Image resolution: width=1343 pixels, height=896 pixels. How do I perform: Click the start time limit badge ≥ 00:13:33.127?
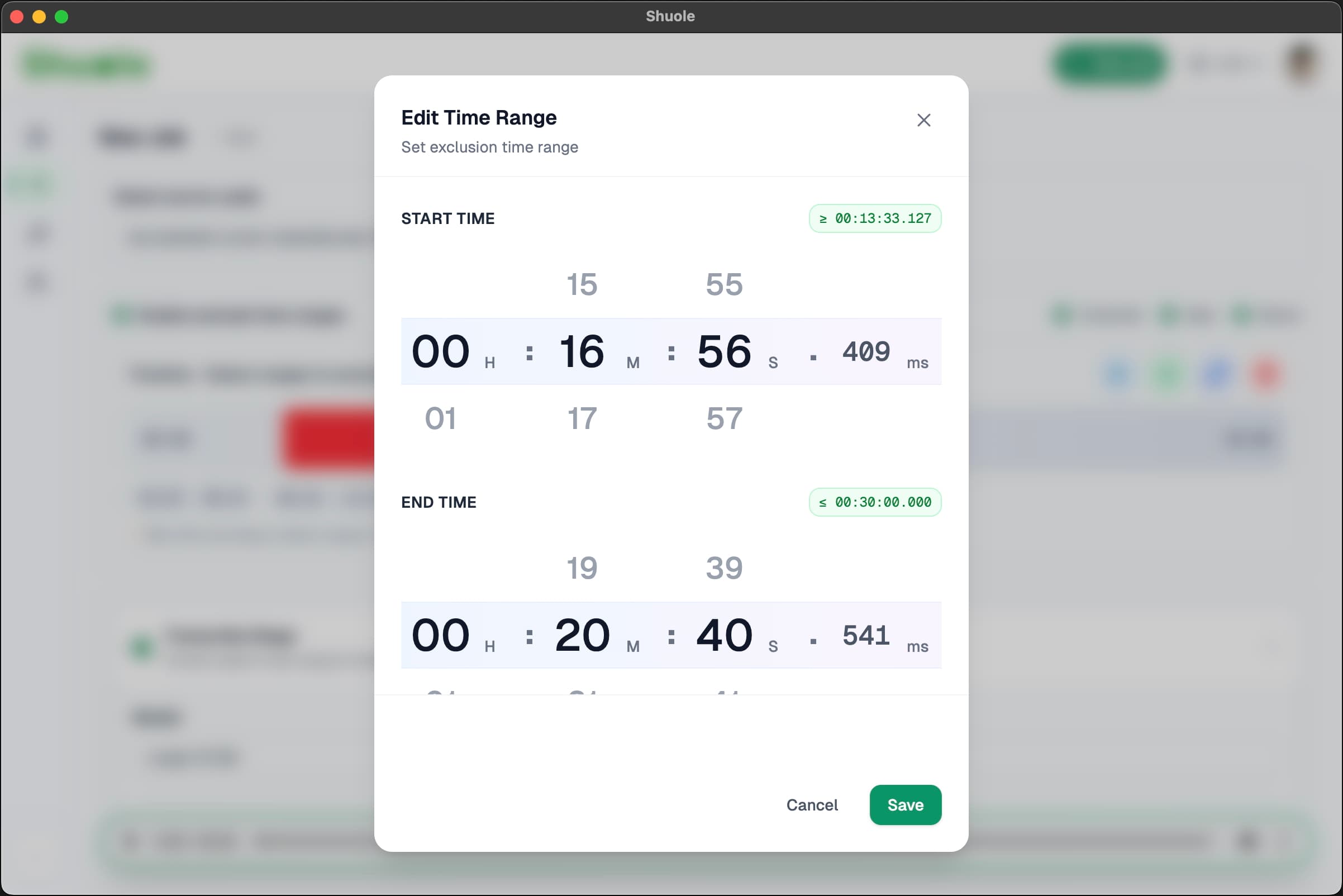874,218
